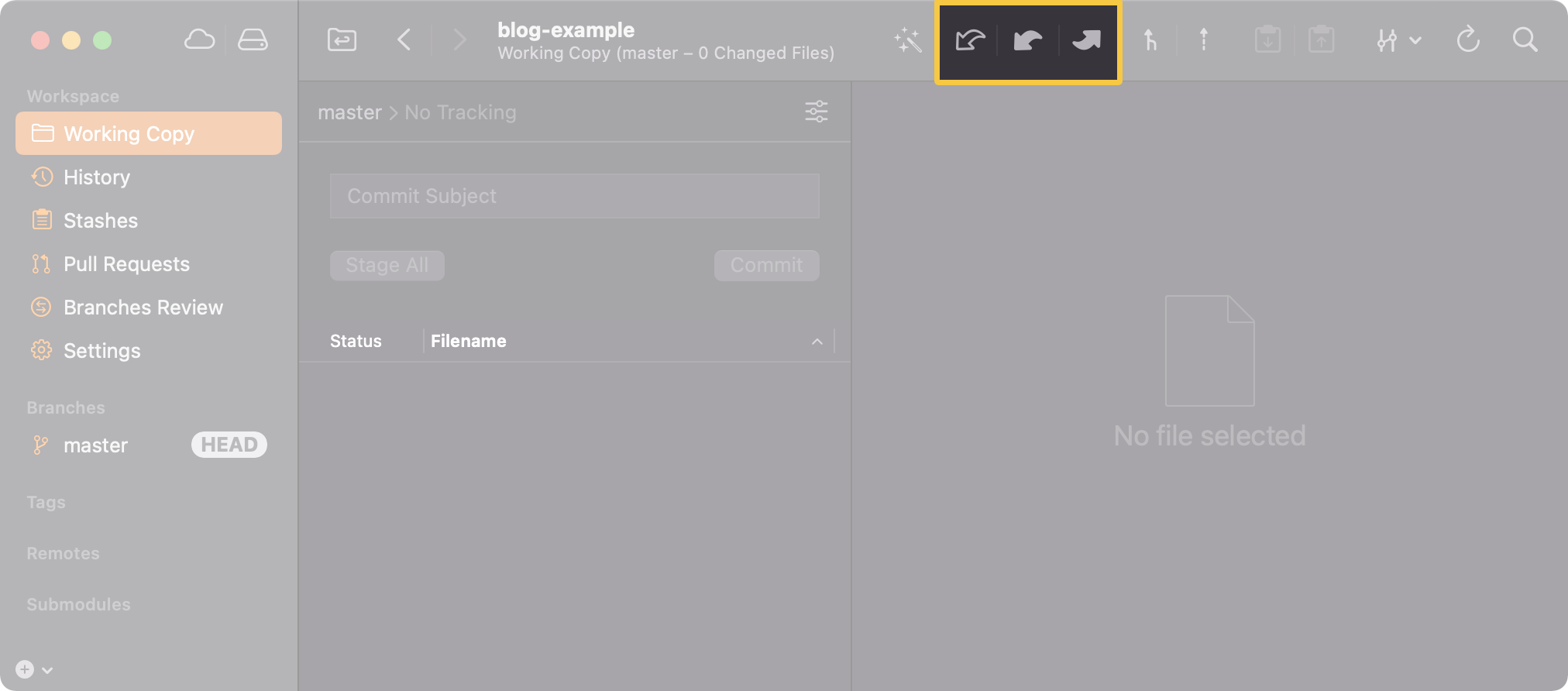Pull changes with the Pull icon

(x=1028, y=40)
